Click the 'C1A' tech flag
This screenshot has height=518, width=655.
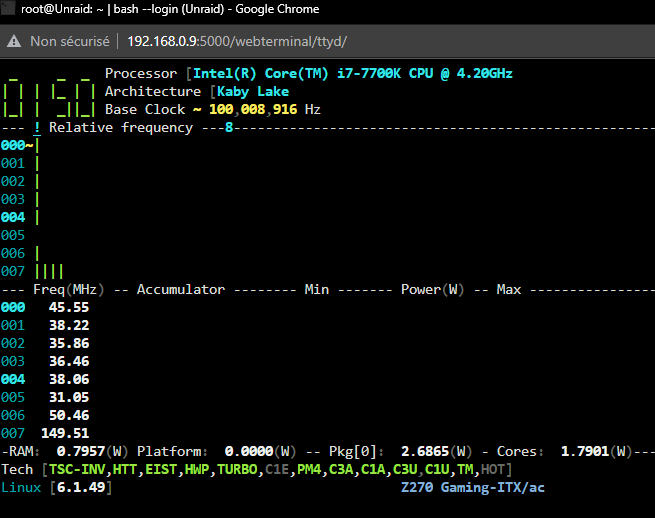tap(373, 470)
